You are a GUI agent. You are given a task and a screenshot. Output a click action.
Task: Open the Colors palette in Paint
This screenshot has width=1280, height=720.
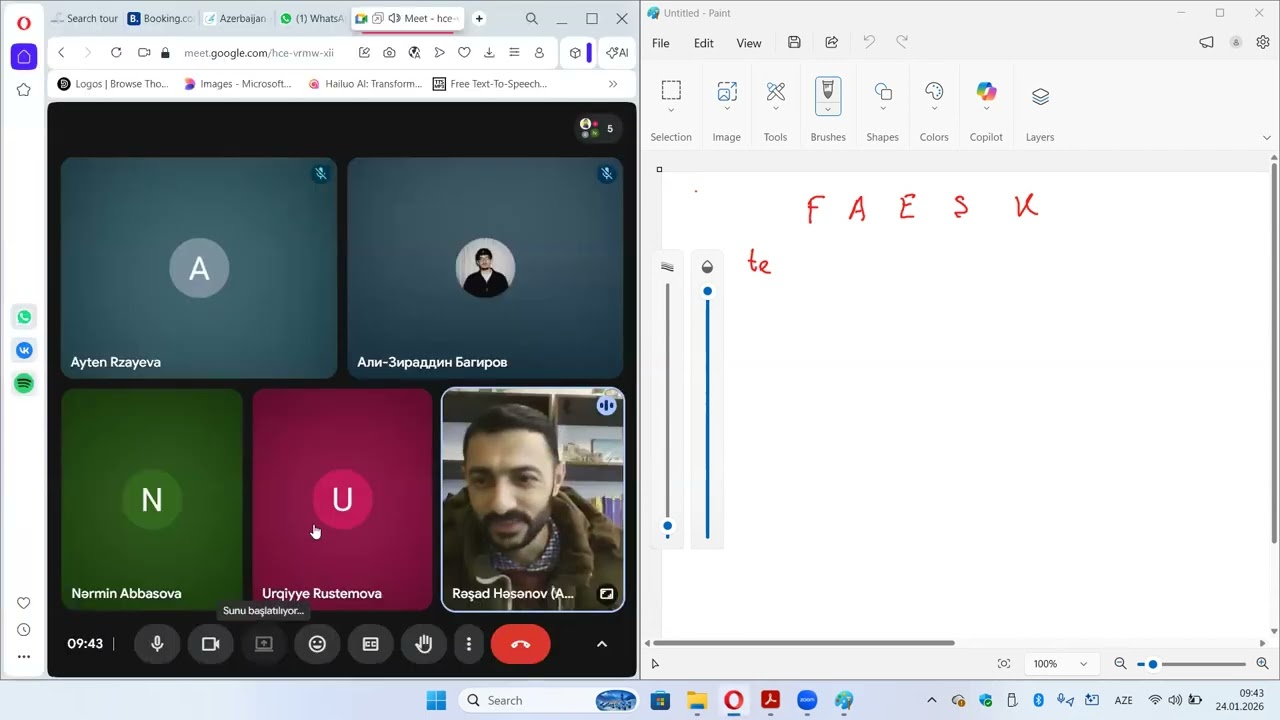pyautogui.click(x=934, y=91)
